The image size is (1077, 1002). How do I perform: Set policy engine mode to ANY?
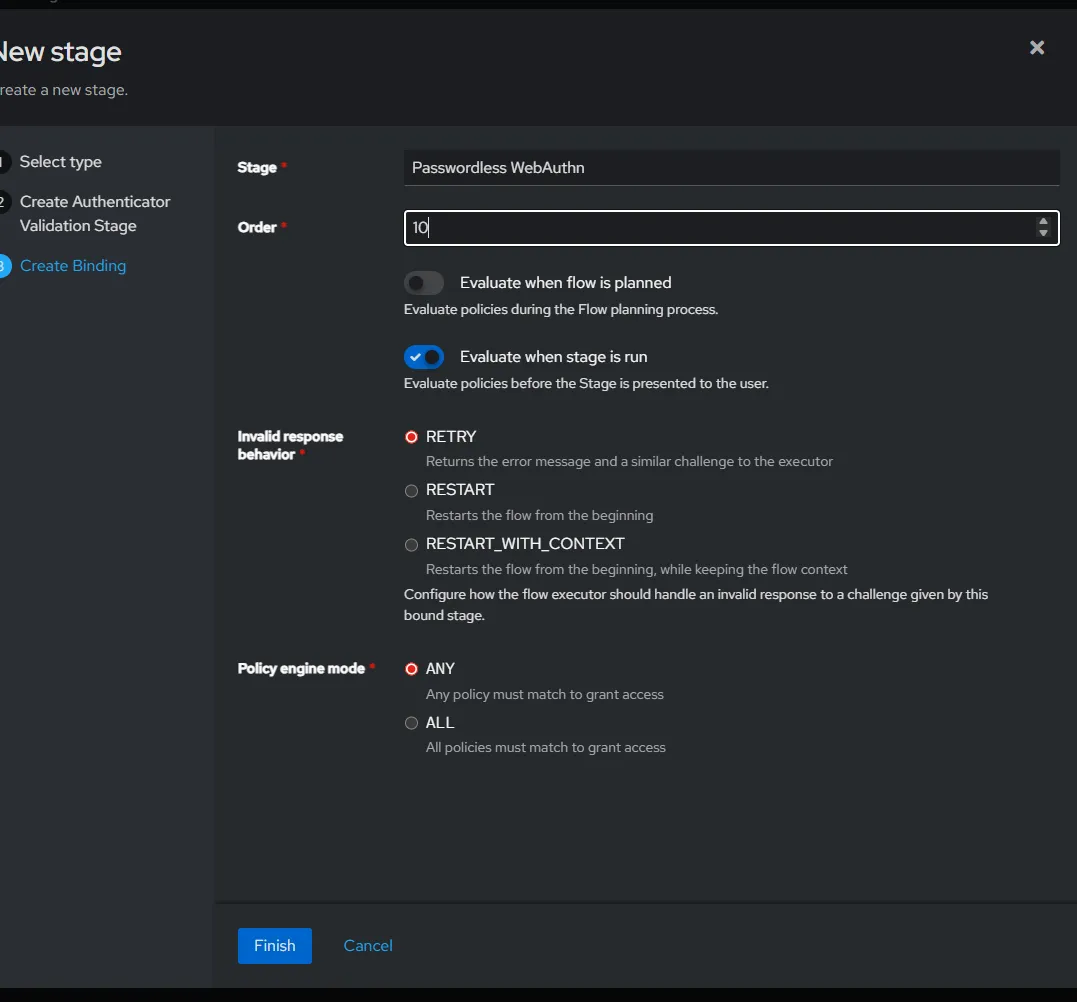[411, 669]
